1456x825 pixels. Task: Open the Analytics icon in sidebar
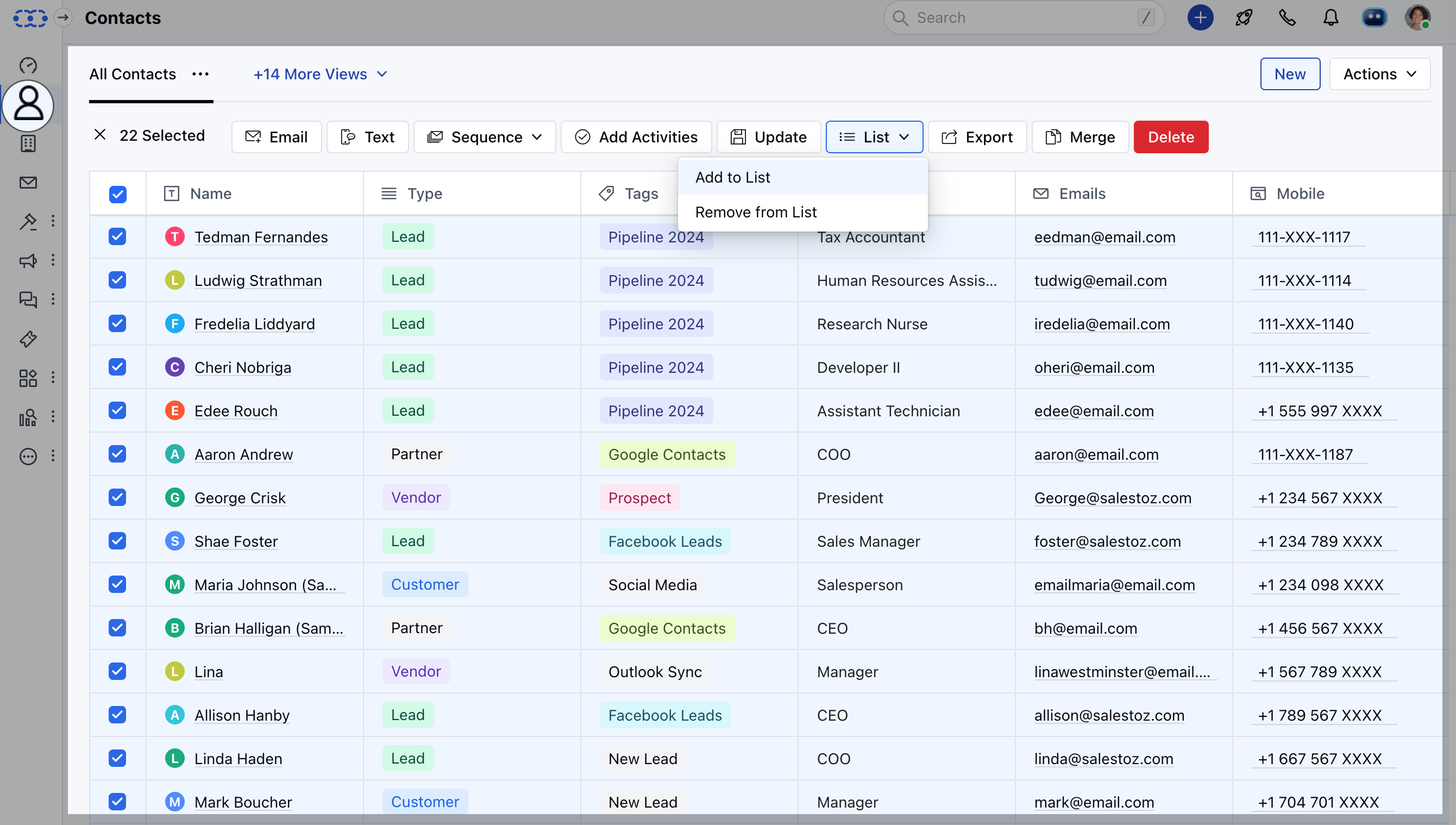pos(28,417)
